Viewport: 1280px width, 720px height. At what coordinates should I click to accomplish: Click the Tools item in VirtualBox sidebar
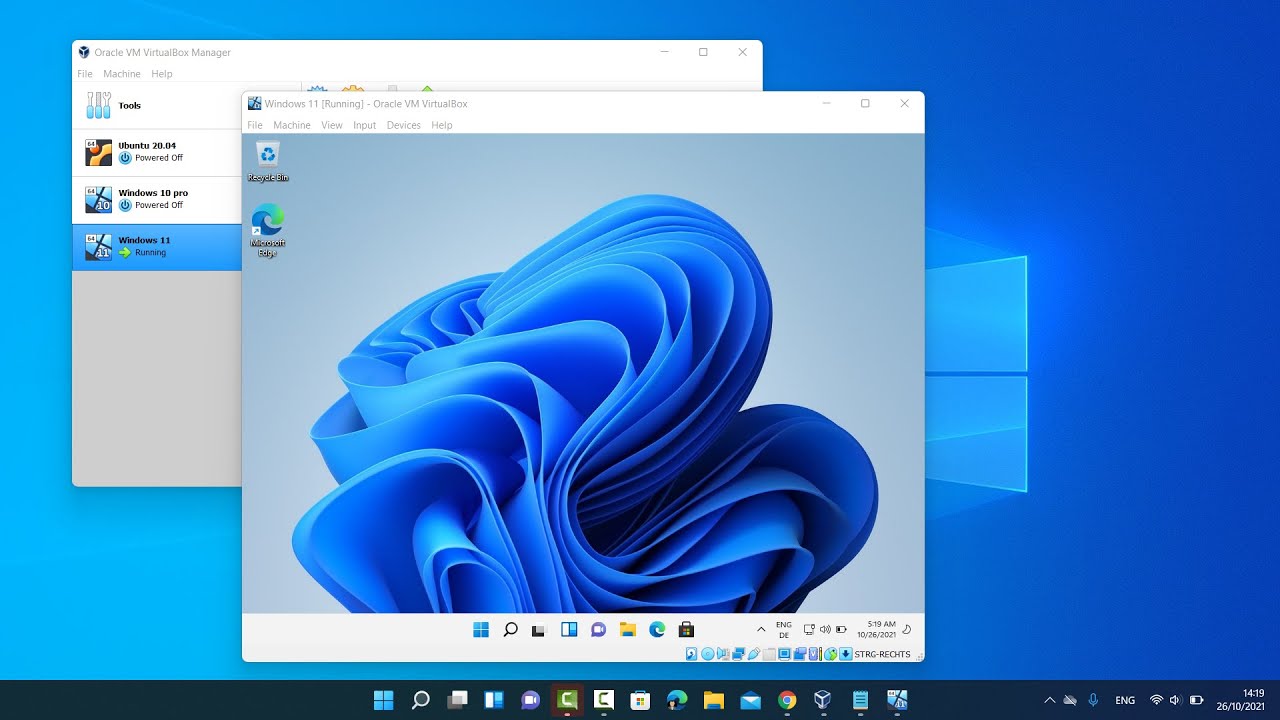(129, 105)
